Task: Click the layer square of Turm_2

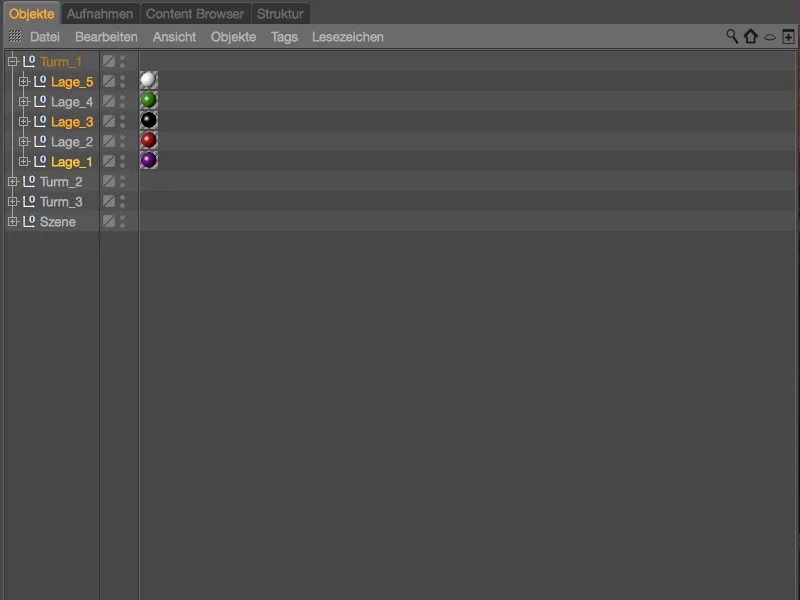Action: [x=109, y=181]
